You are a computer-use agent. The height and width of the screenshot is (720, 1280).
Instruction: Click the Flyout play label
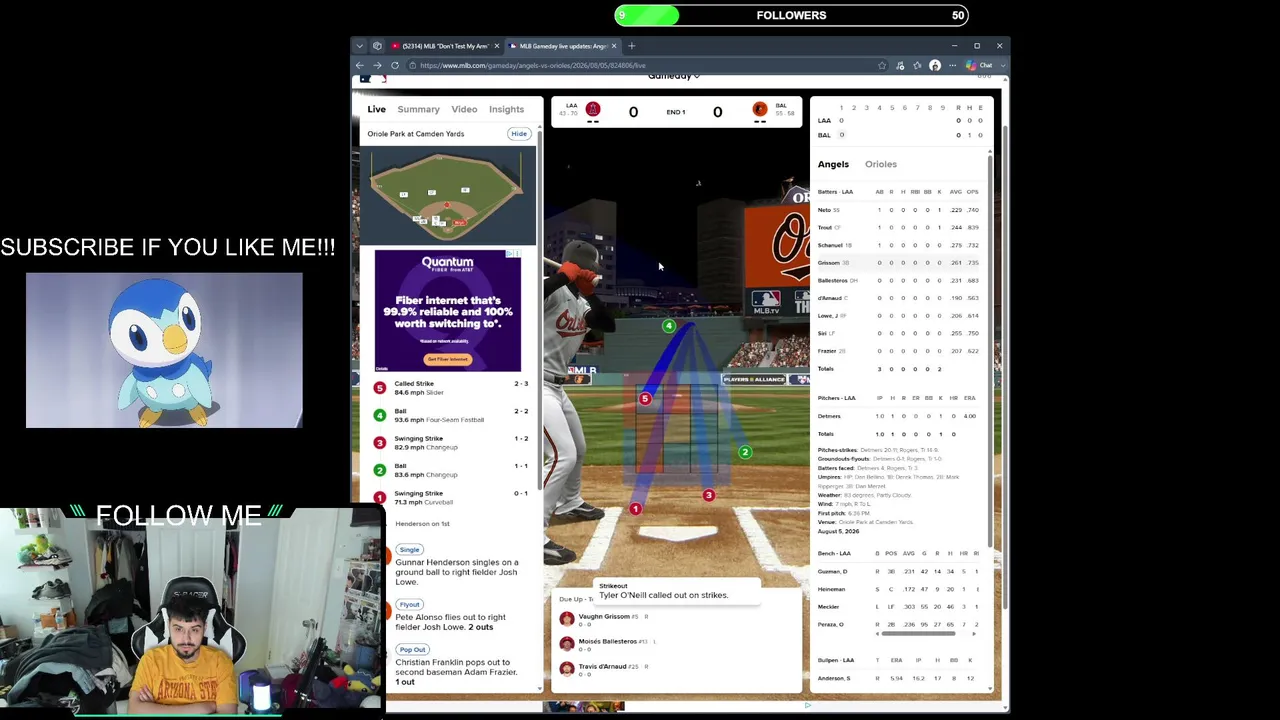tap(409, 604)
